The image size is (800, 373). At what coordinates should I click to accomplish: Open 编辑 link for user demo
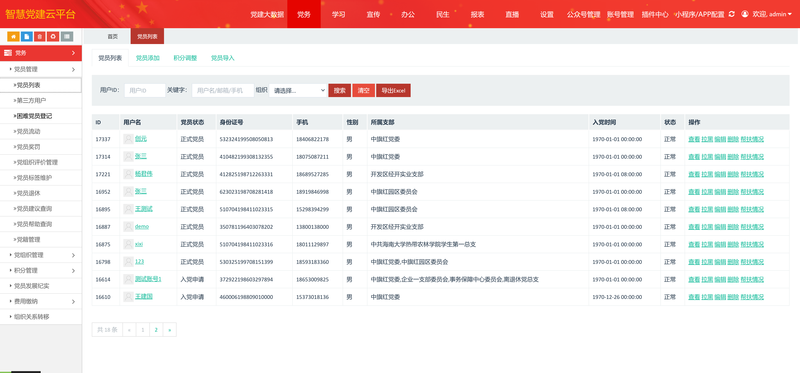tap(720, 227)
